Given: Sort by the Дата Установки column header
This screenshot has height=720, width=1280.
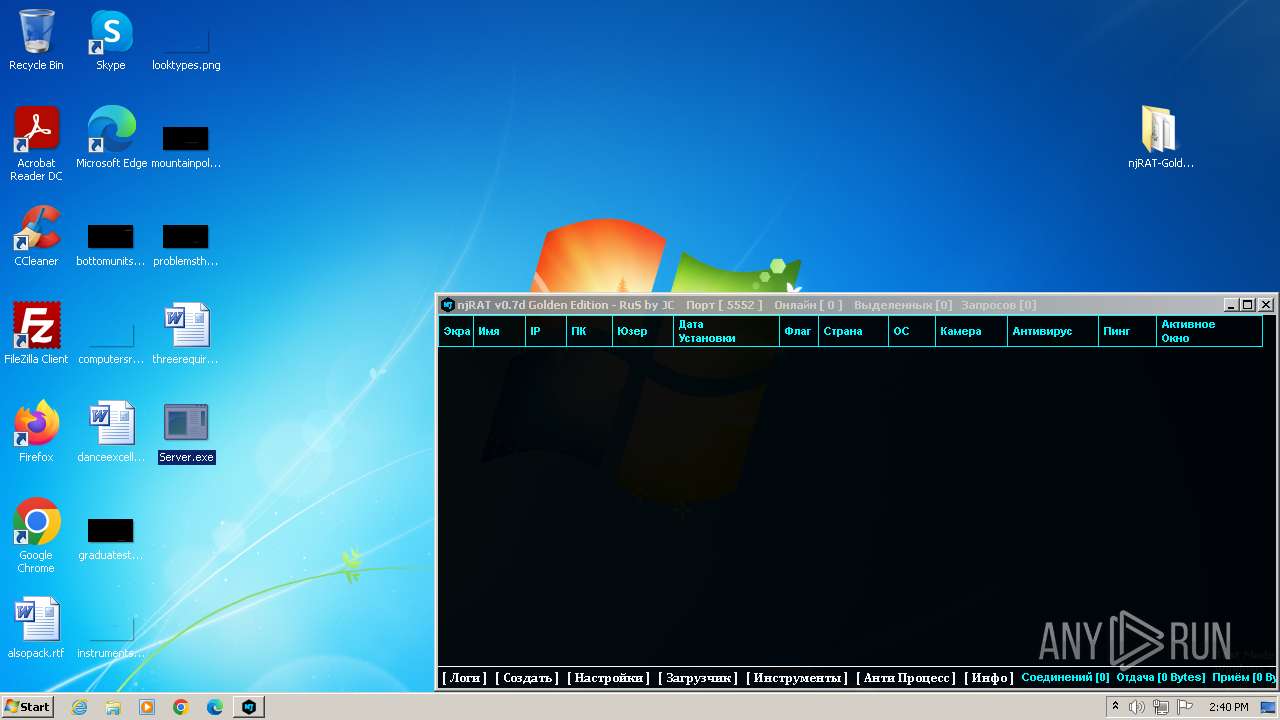Looking at the screenshot, I should pyautogui.click(x=726, y=331).
